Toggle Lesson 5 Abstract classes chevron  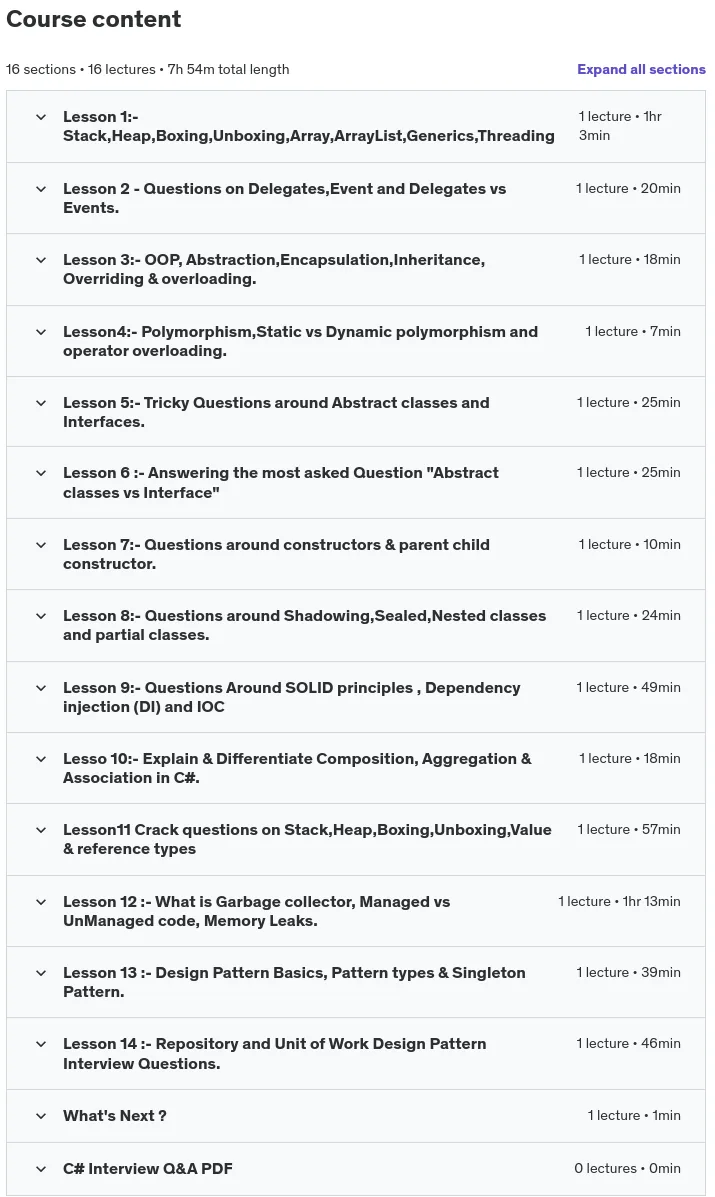coord(41,402)
